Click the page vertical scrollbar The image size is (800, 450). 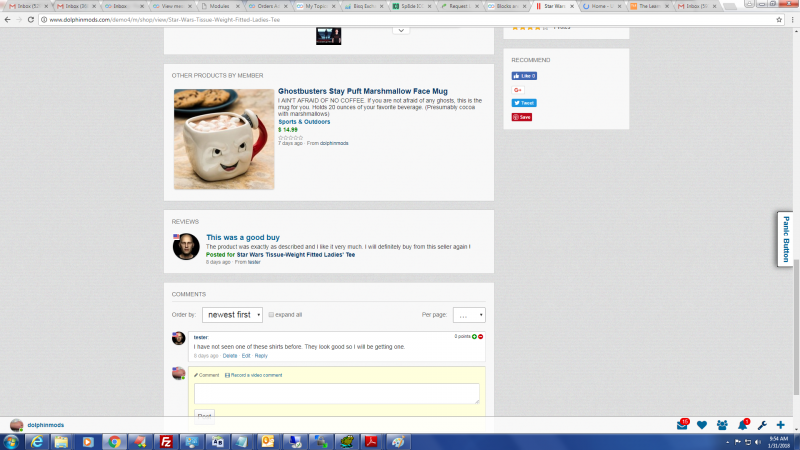coord(796,327)
